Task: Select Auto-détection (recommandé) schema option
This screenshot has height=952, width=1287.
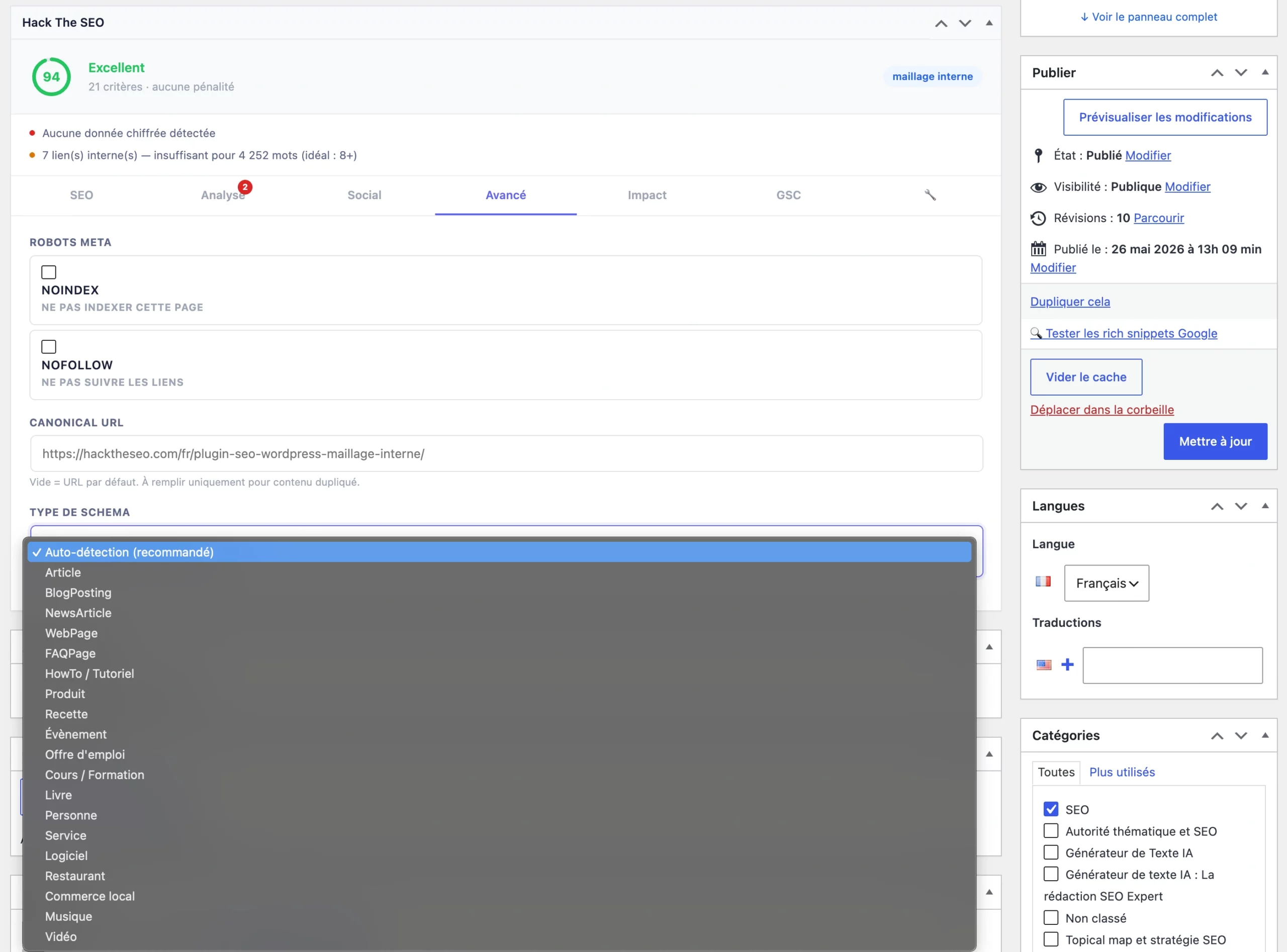Action: pyautogui.click(x=499, y=552)
